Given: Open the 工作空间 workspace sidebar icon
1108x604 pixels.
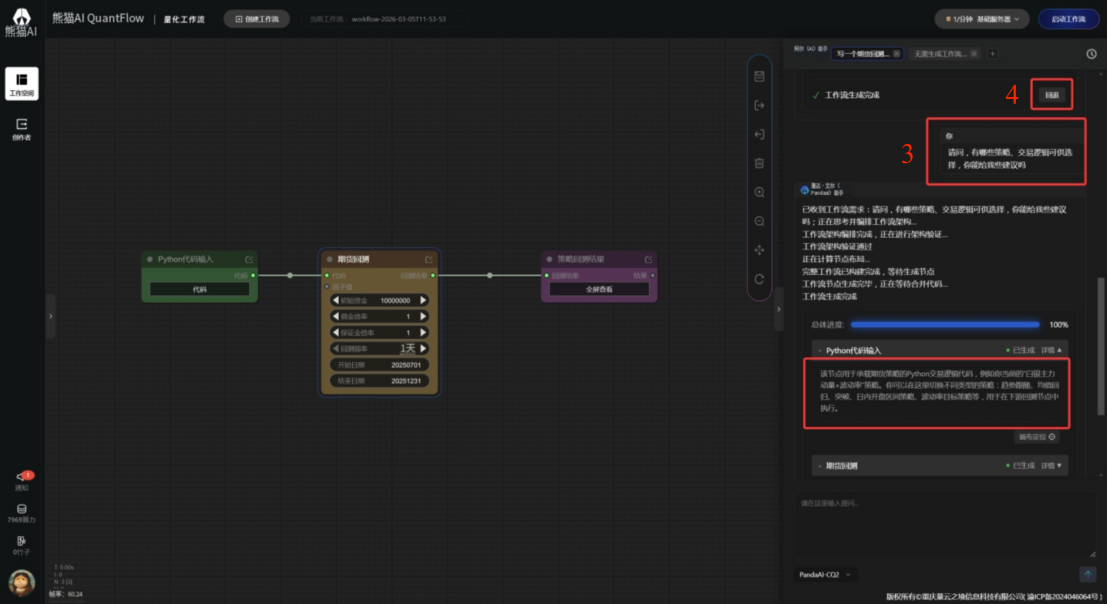Looking at the screenshot, I should pos(22,83).
